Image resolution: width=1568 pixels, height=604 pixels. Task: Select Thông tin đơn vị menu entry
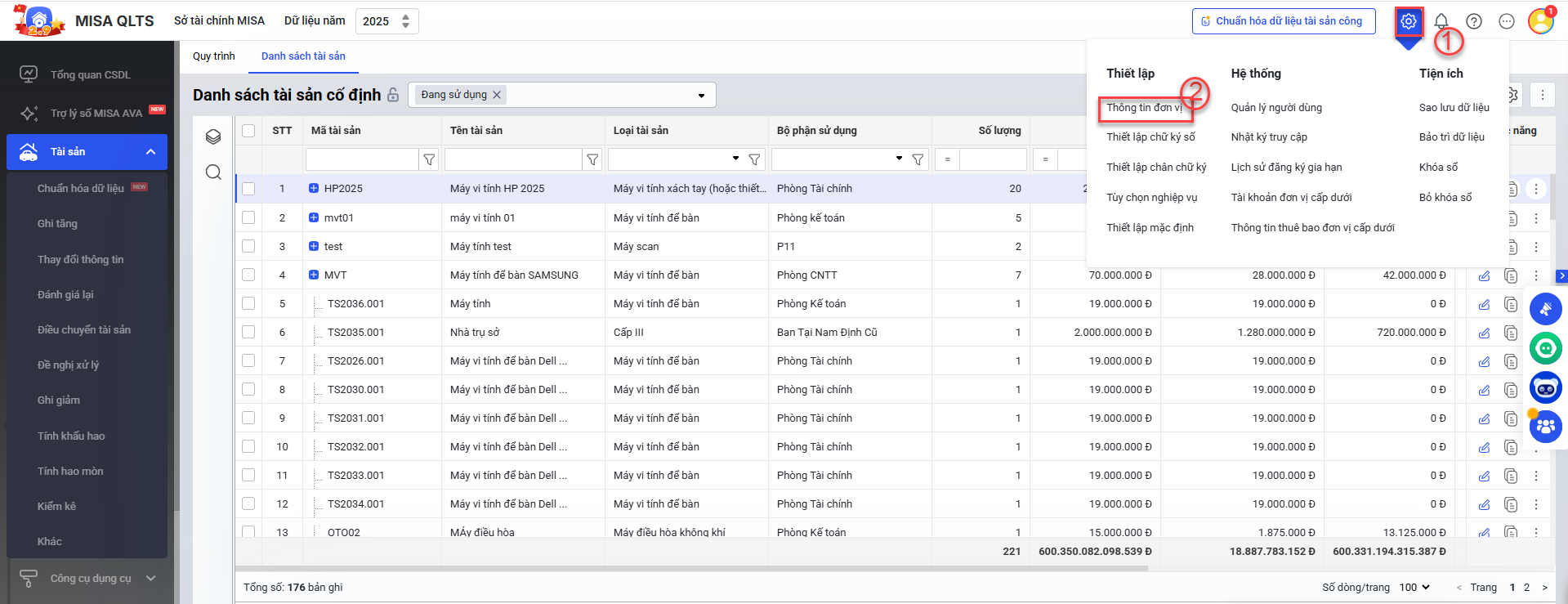click(x=1144, y=108)
